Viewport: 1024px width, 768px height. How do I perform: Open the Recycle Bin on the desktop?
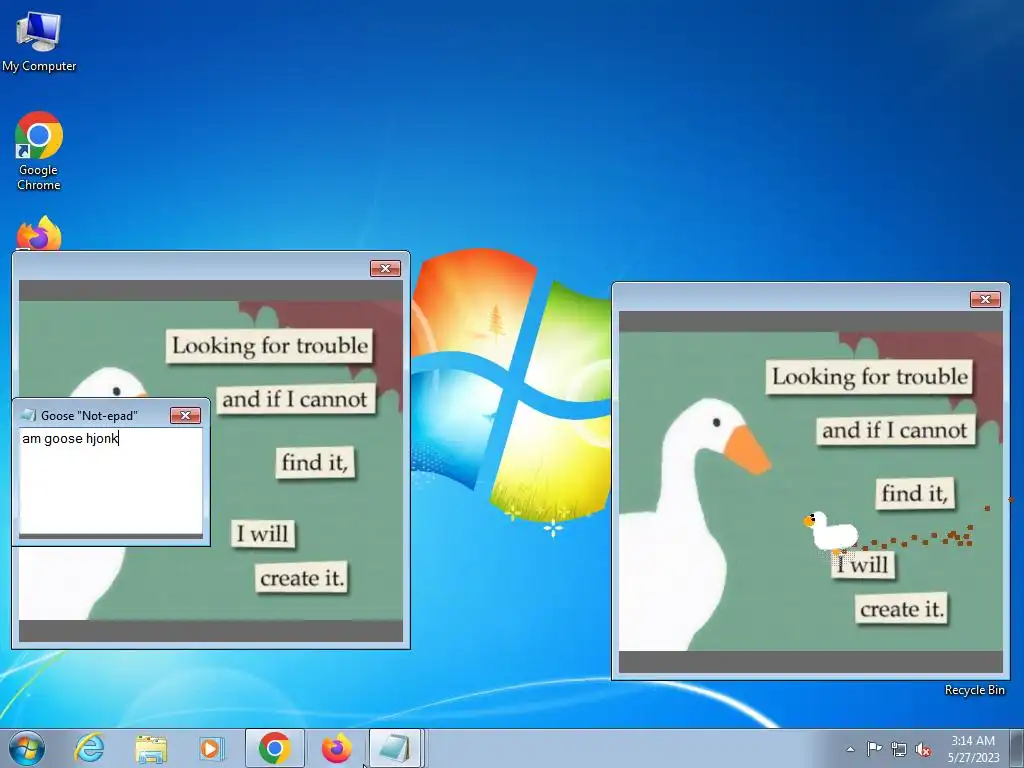click(974, 690)
